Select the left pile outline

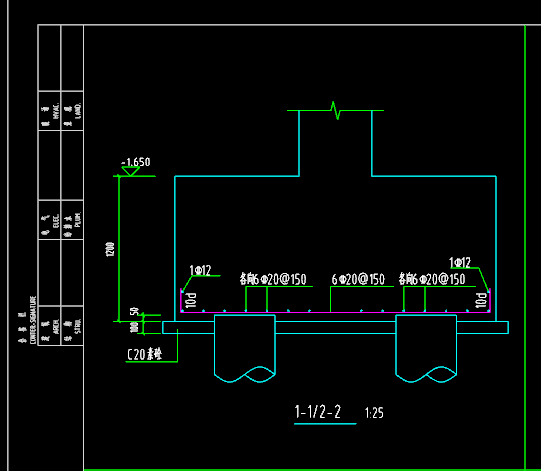[245, 349]
